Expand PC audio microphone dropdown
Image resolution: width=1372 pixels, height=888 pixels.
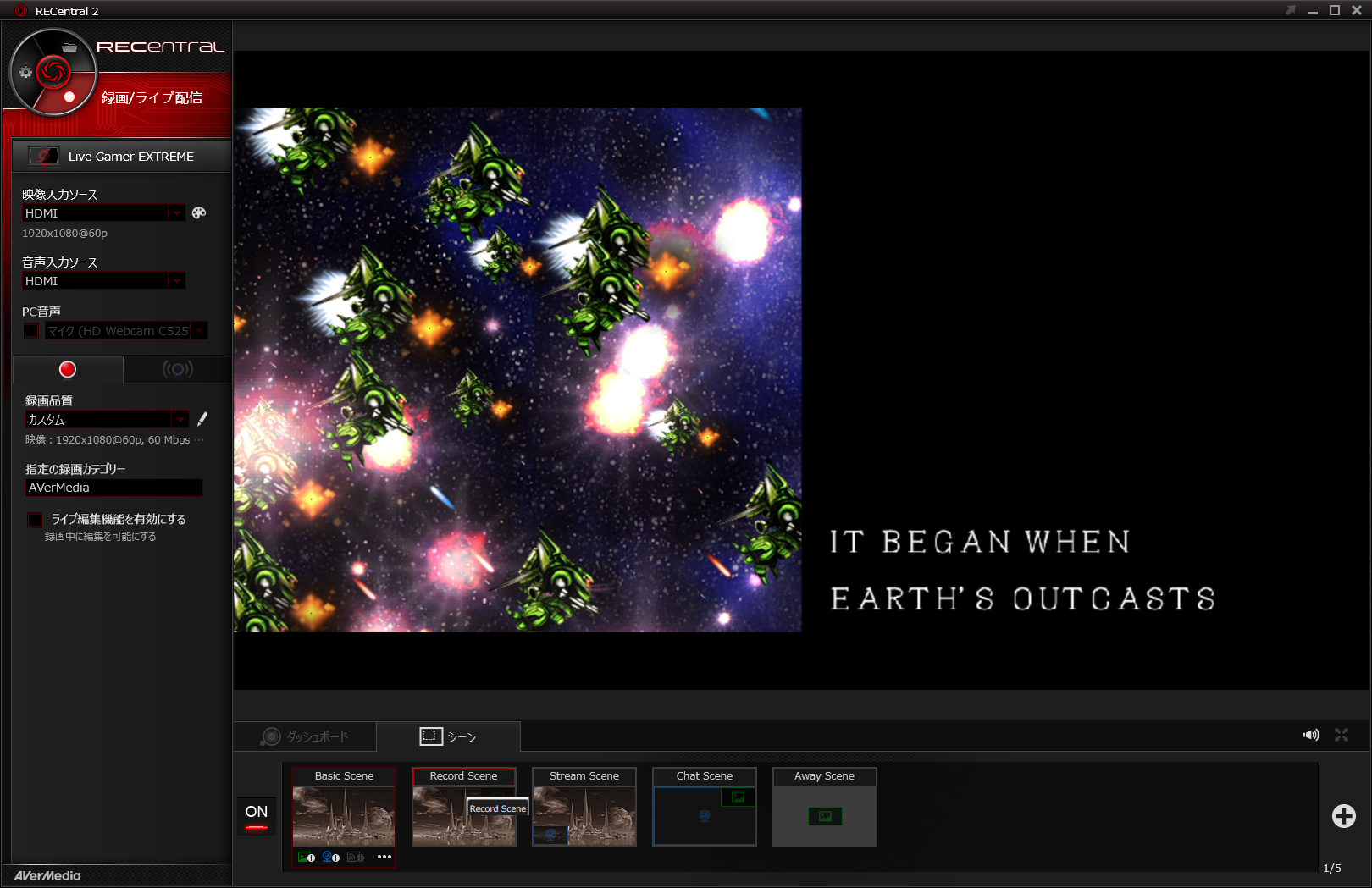pyautogui.click(x=199, y=330)
